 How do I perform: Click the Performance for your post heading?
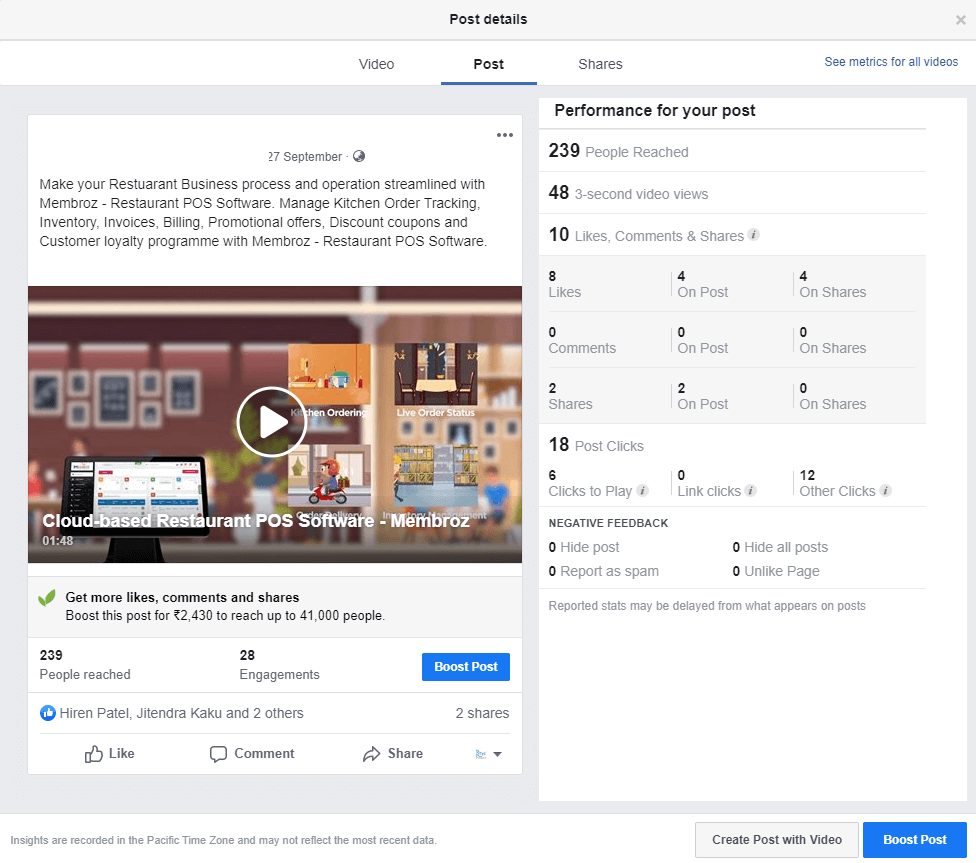[654, 110]
